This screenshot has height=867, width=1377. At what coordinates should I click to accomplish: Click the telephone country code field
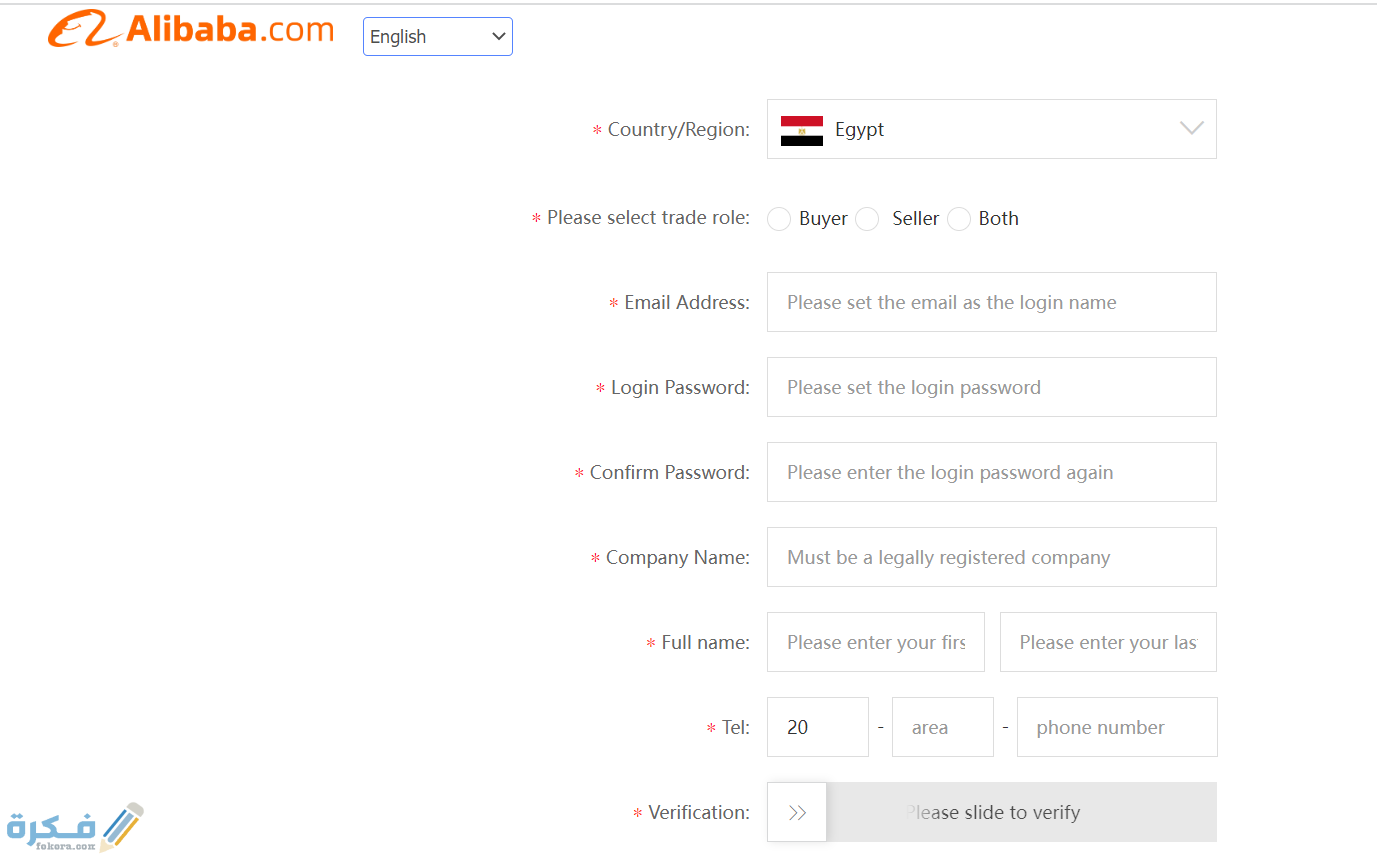pyautogui.click(x=818, y=727)
